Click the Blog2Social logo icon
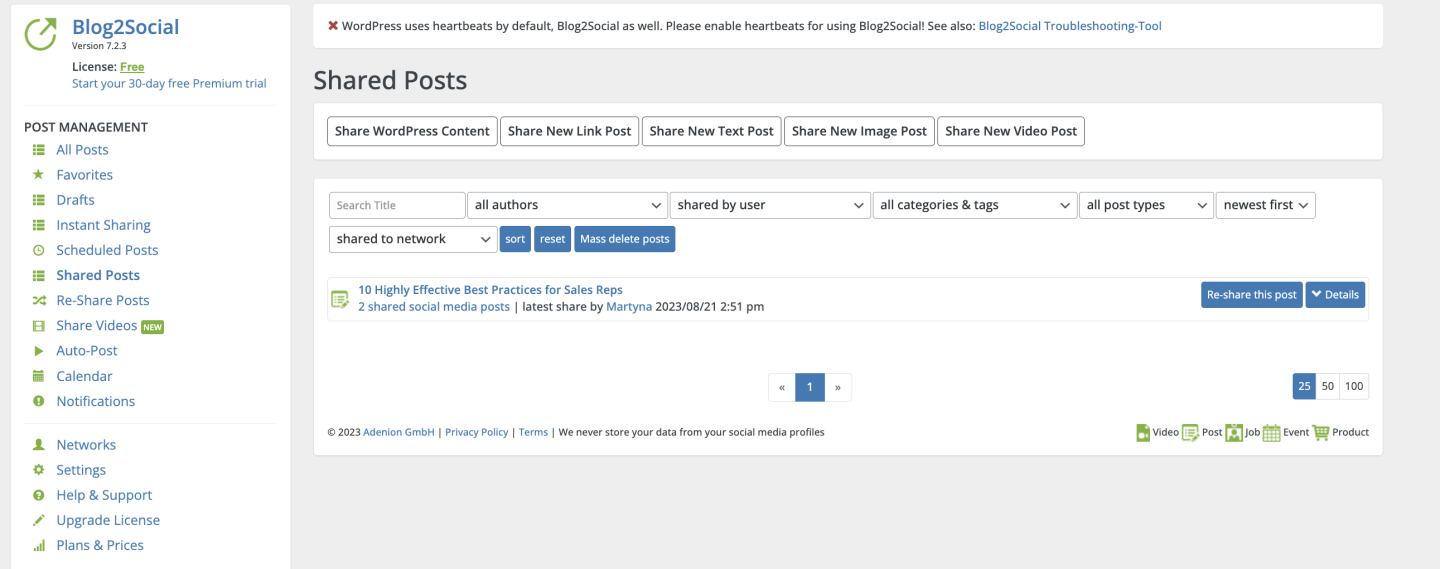Viewport: 1440px width, 569px height. tap(41, 34)
